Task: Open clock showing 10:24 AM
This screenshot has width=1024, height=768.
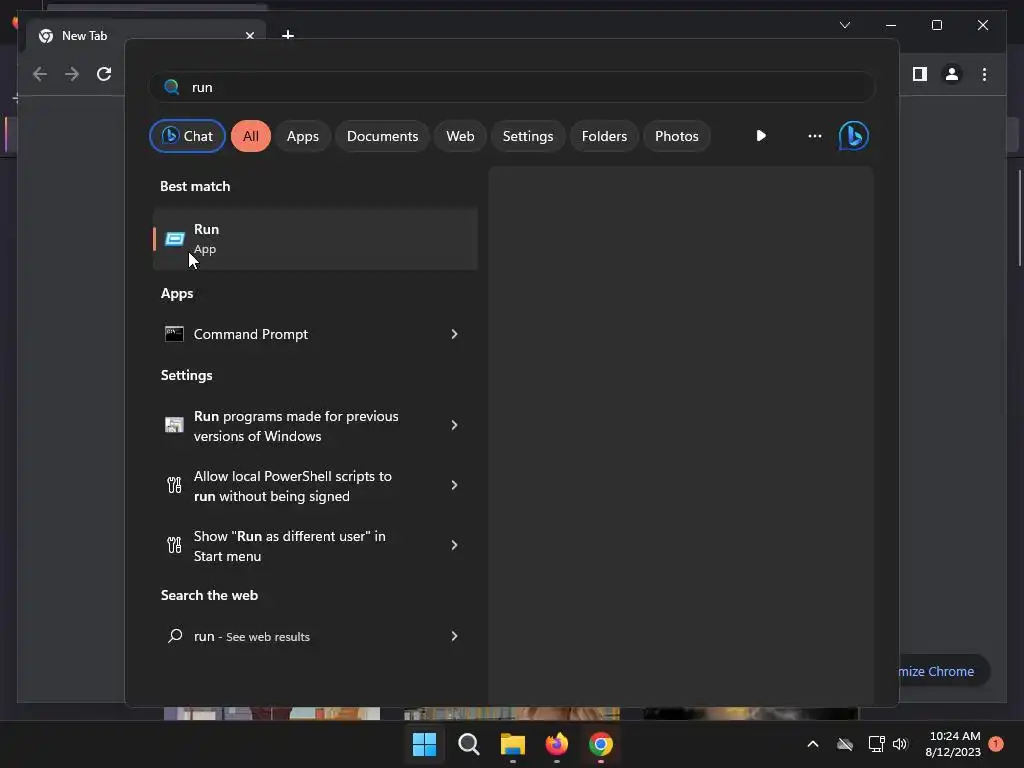Action: (x=953, y=744)
